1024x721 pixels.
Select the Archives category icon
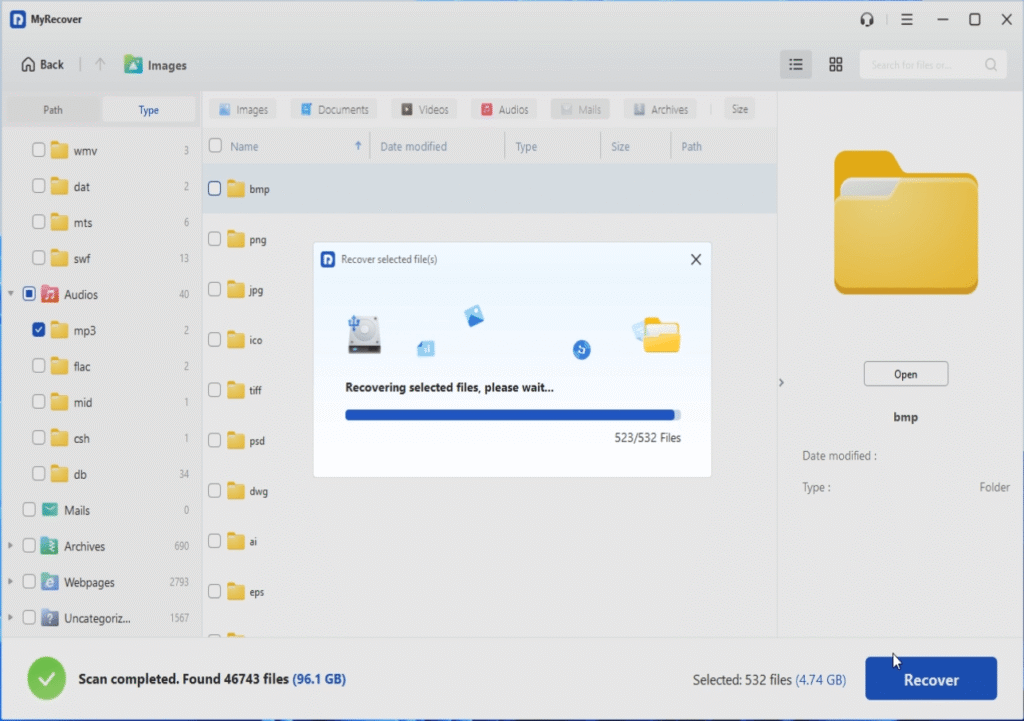(50, 545)
